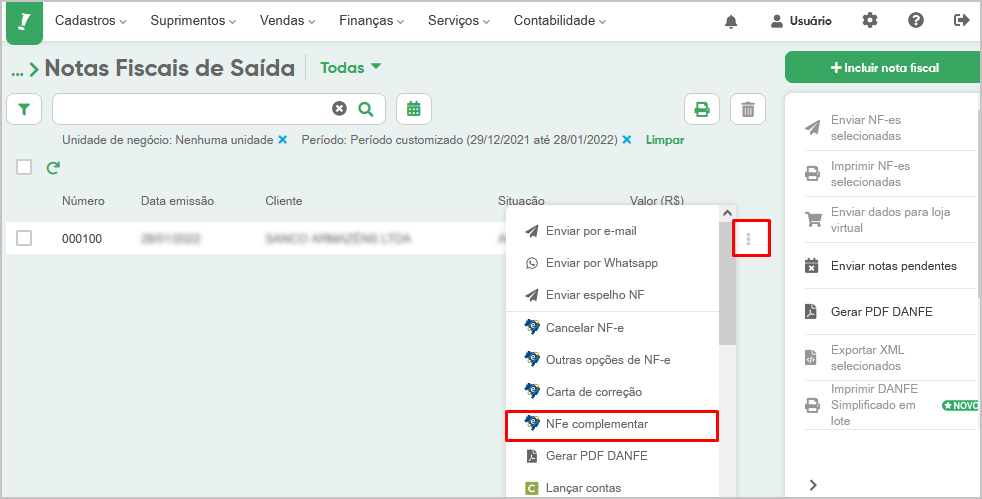Open the Usuário account menu
This screenshot has width=982, height=499.
tap(801, 21)
